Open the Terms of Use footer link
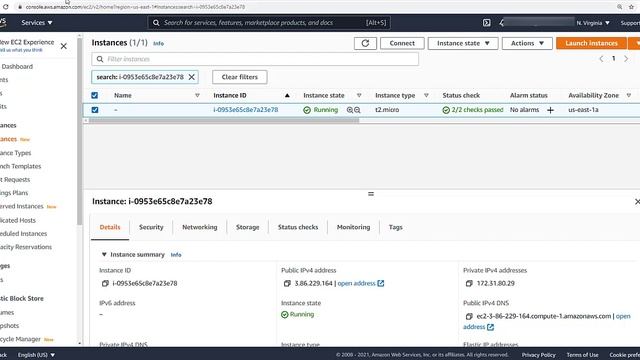Screen dimensions: 640x360 [x=582, y=355]
